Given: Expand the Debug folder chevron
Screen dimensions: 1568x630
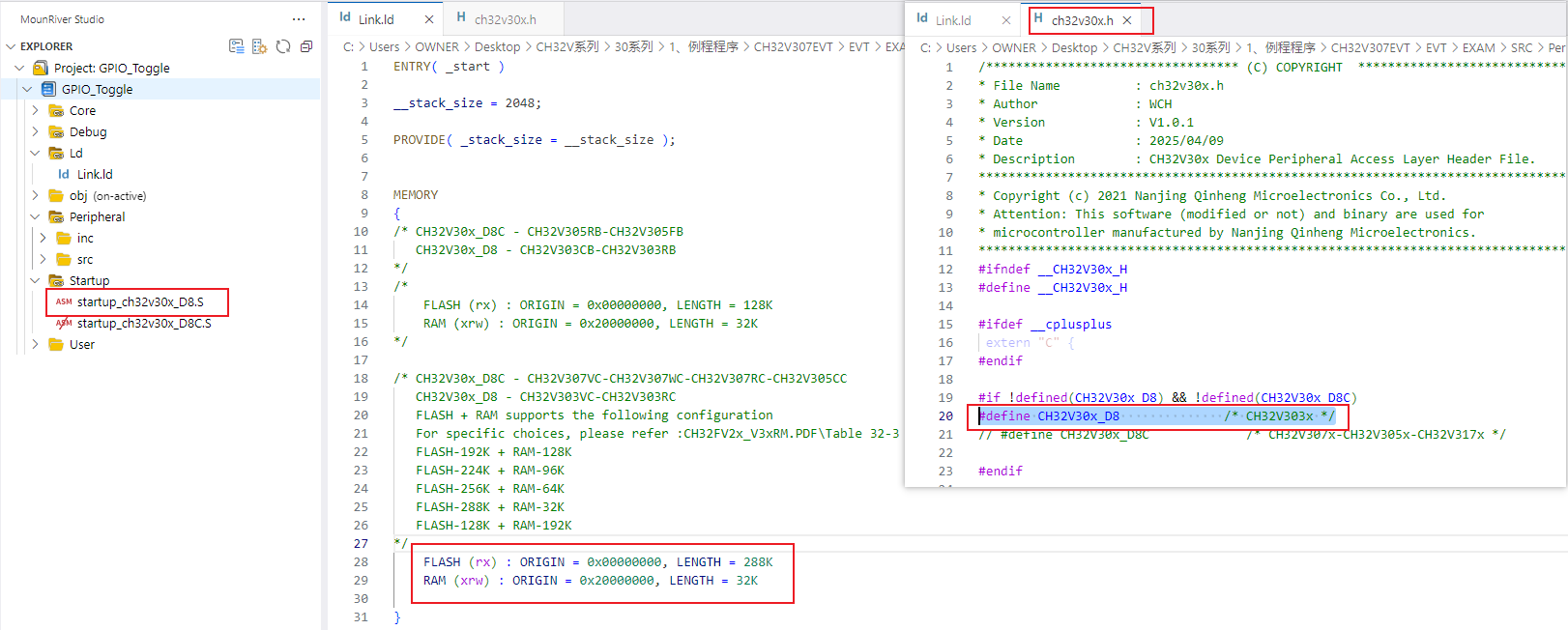Looking at the screenshot, I should (35, 131).
